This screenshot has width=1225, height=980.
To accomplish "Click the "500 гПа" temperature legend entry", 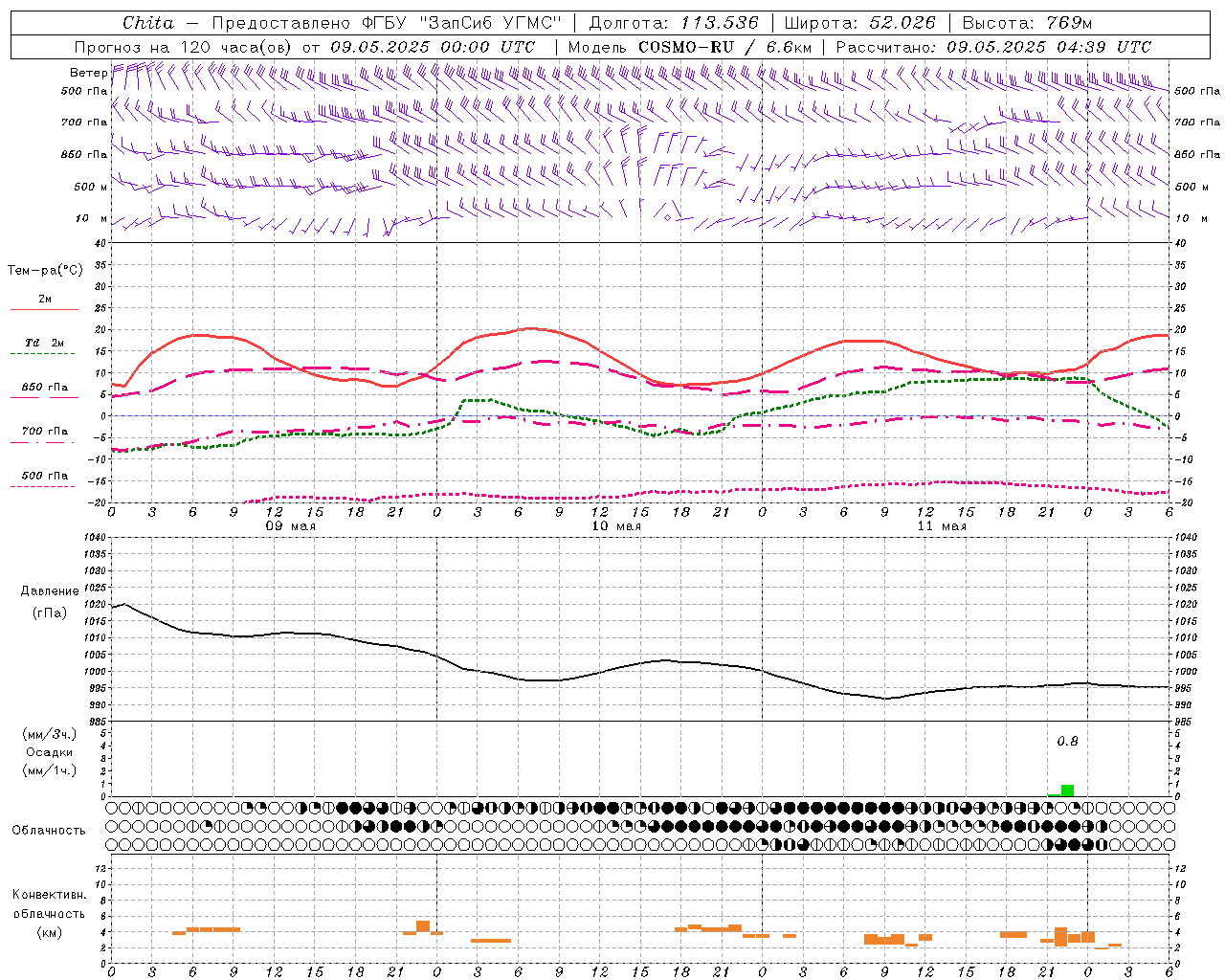I will [45, 476].
